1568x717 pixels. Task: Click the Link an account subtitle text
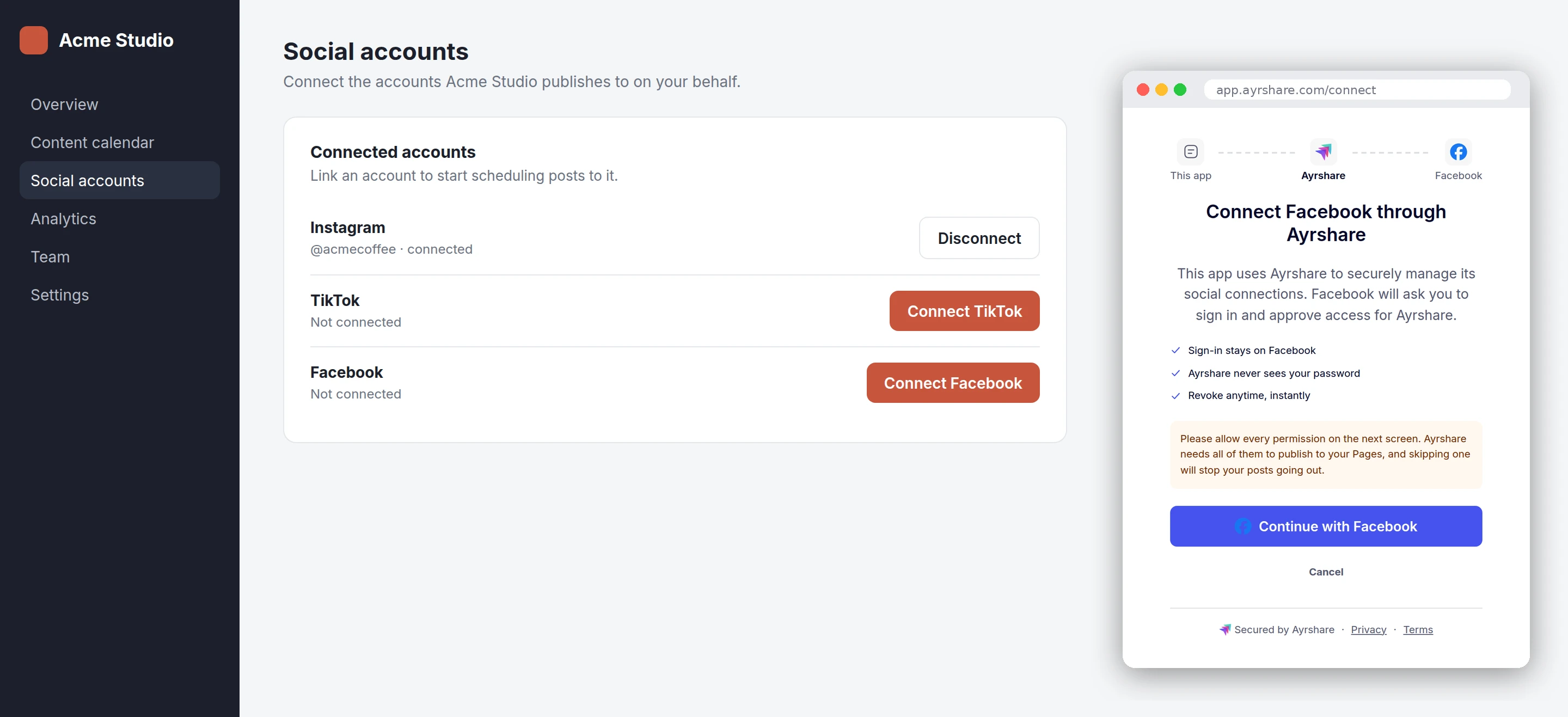(x=464, y=175)
